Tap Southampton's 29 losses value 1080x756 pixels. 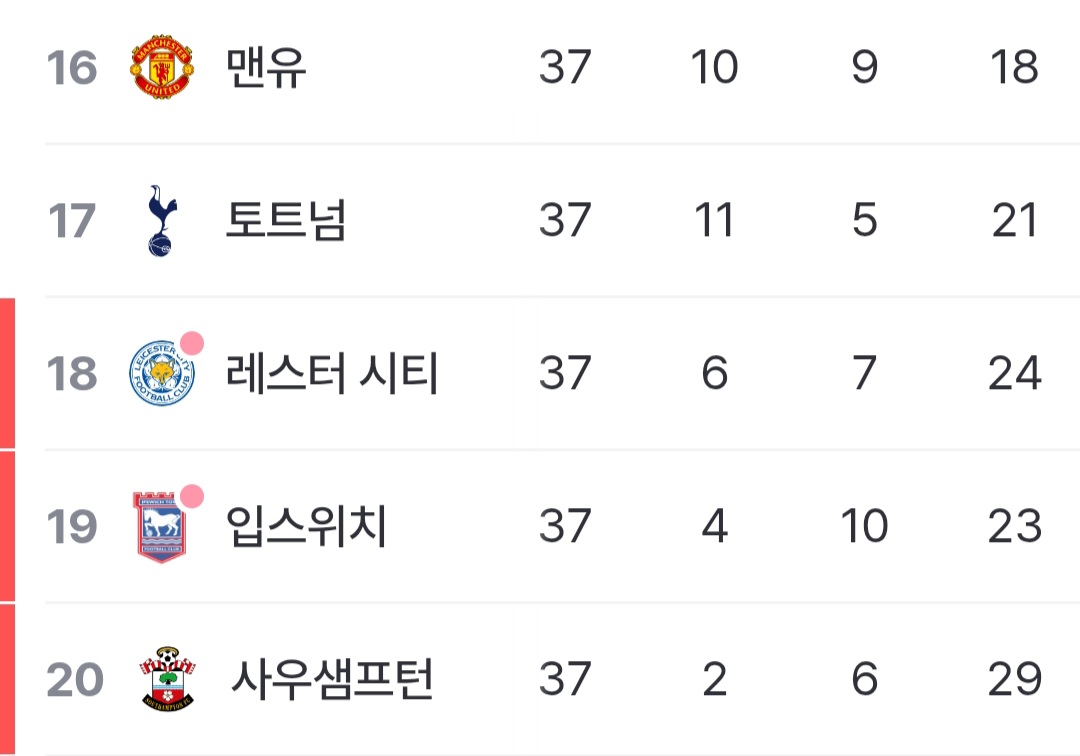click(x=1015, y=679)
